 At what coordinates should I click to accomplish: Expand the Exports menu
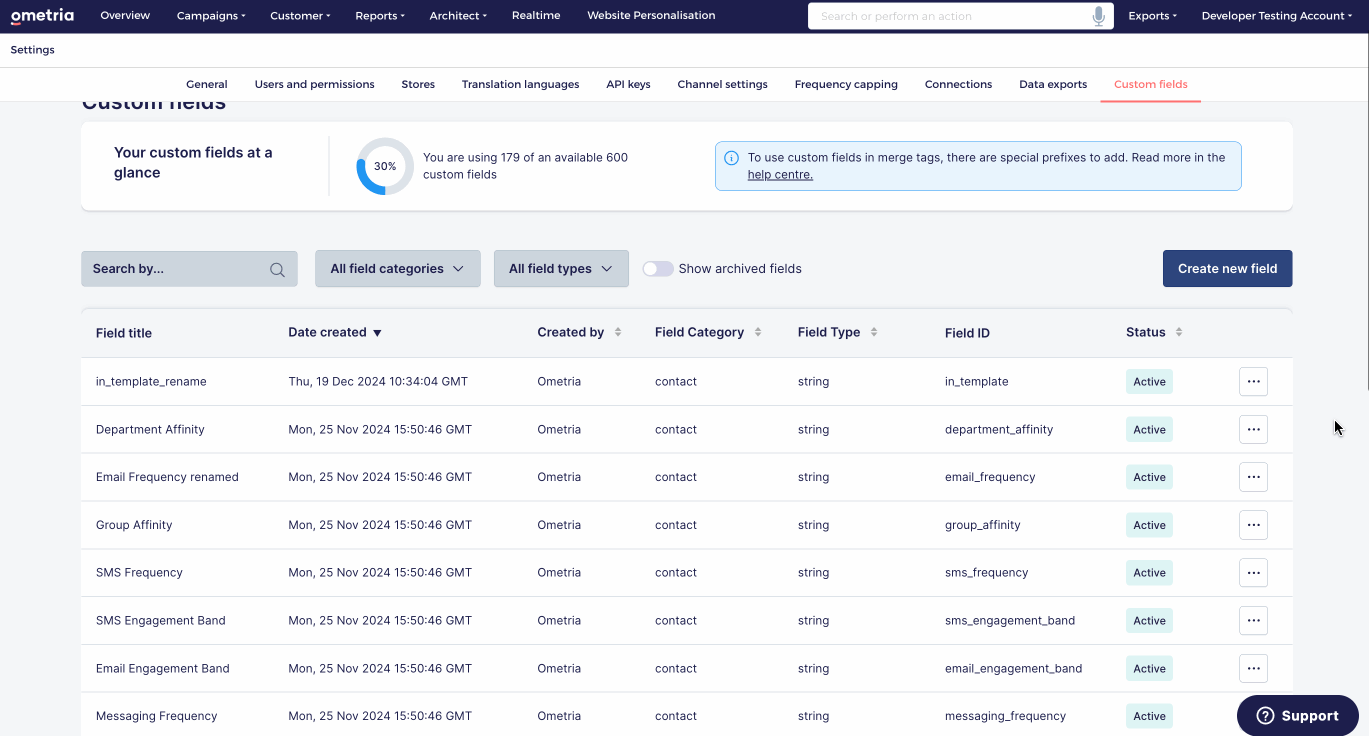pyautogui.click(x=1153, y=16)
